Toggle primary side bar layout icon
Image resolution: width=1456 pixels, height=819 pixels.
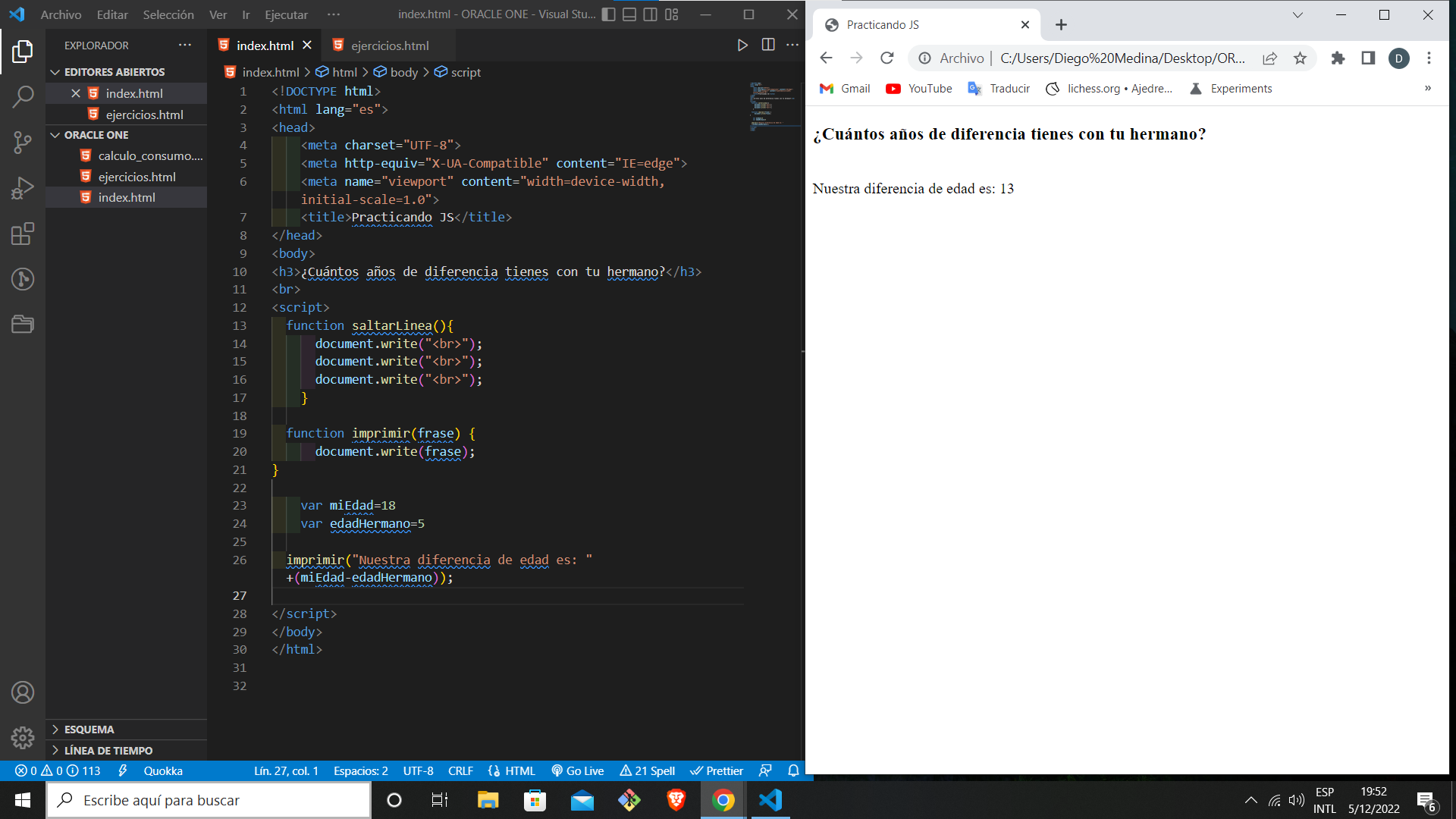[608, 14]
